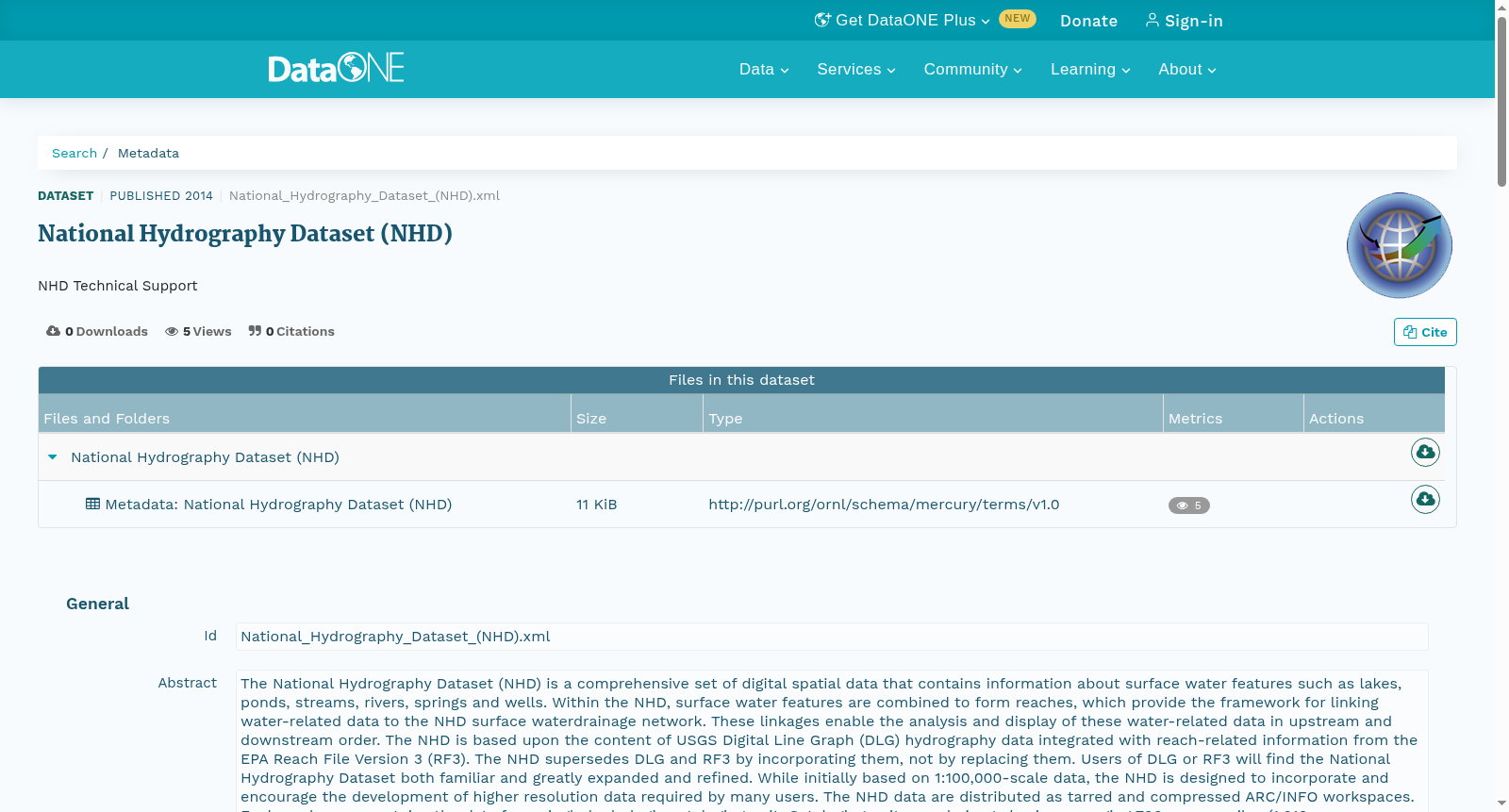1509x812 pixels.
Task: Open the DataONE logo home link
Action: pos(336,68)
